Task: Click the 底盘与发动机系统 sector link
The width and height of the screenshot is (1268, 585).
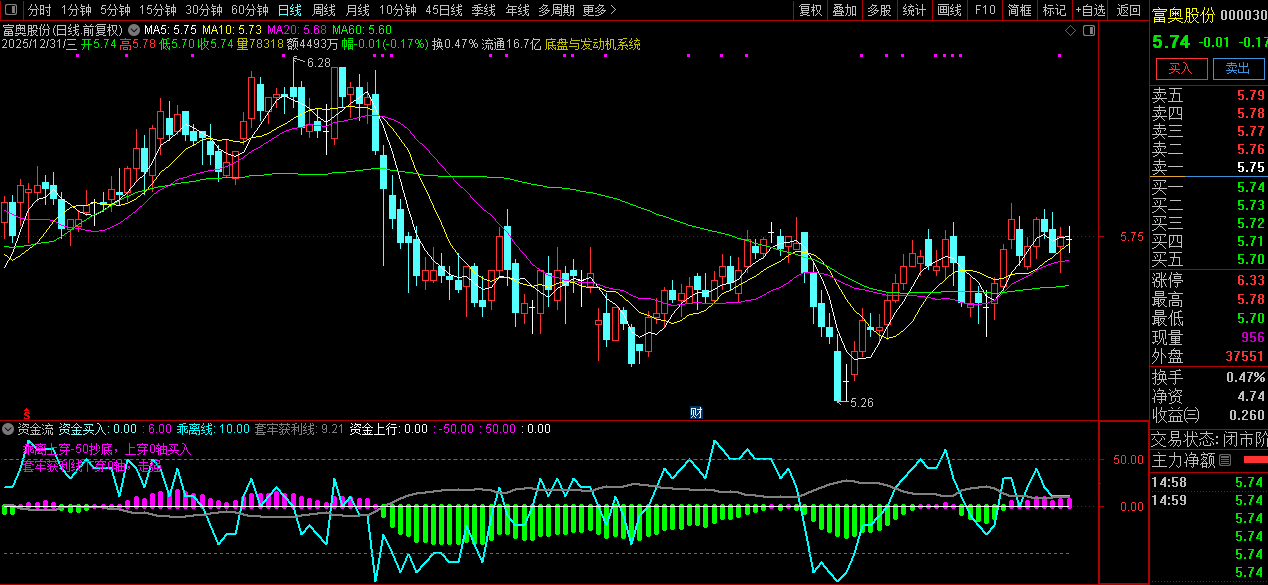Action: pyautogui.click(x=593, y=45)
